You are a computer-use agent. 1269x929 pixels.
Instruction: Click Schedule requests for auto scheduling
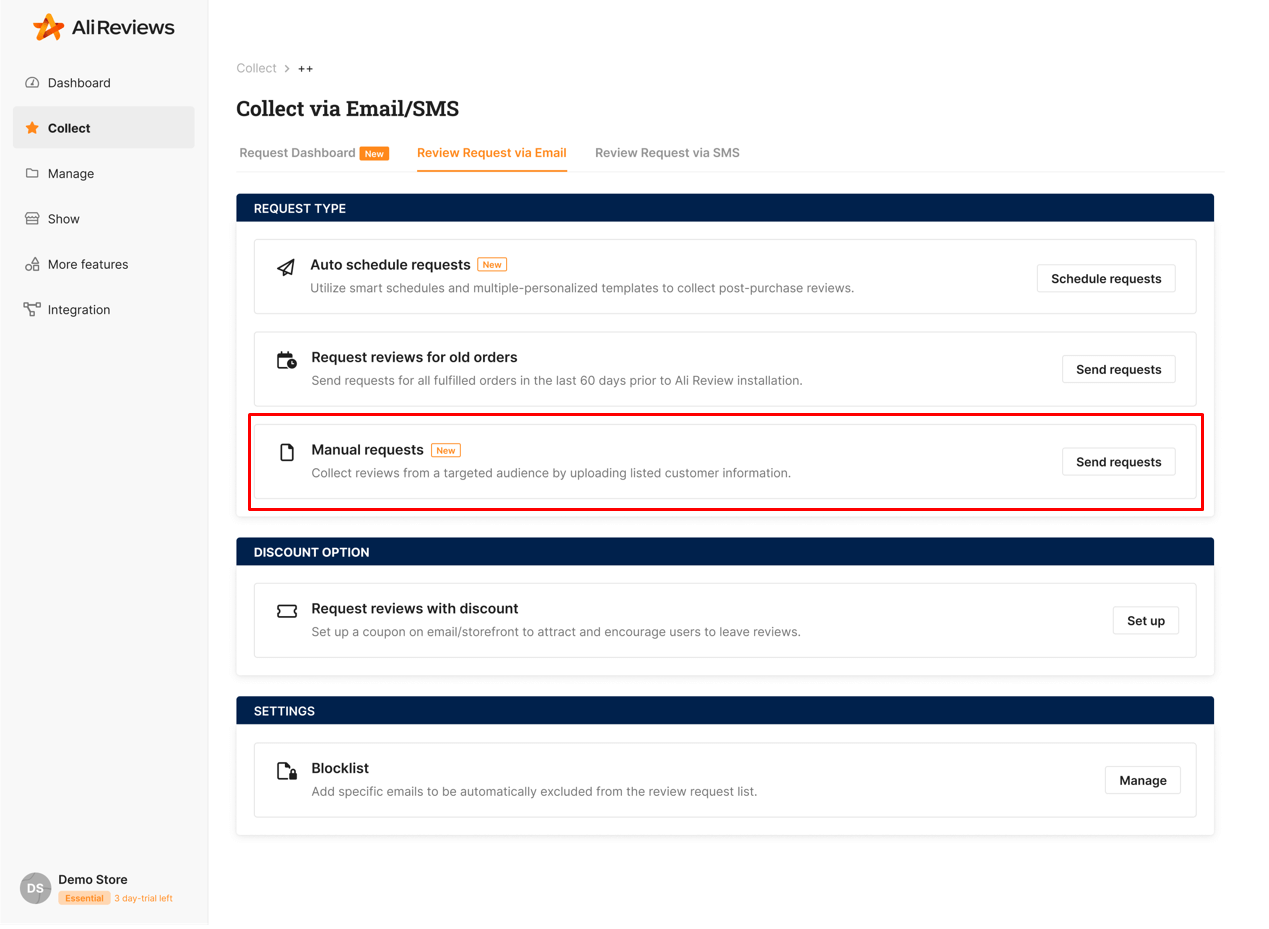(x=1105, y=278)
